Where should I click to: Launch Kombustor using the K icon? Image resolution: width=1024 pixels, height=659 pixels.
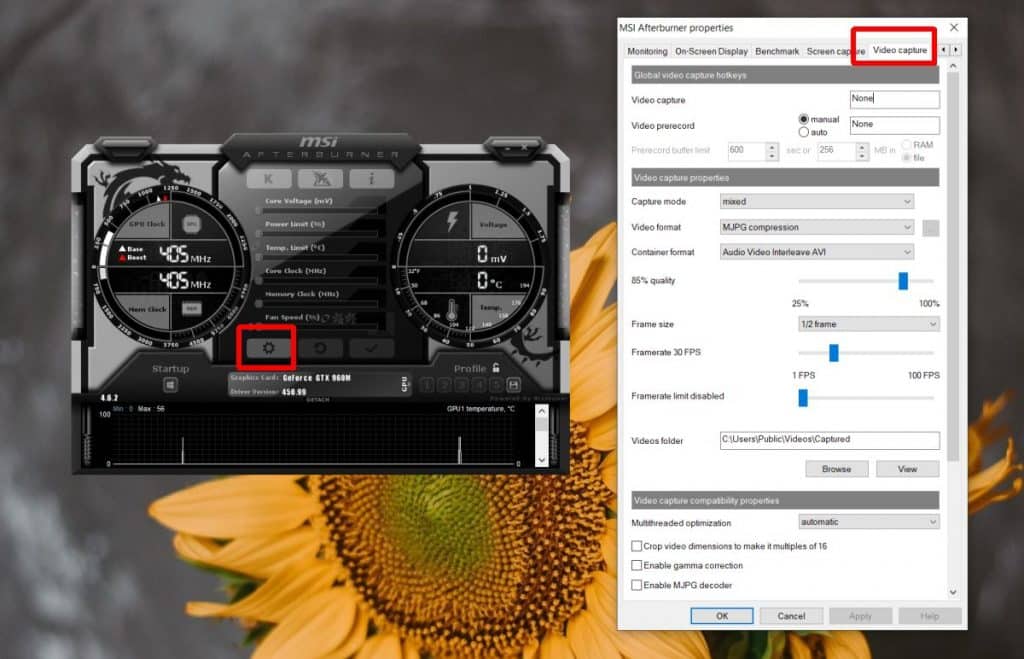[266, 177]
